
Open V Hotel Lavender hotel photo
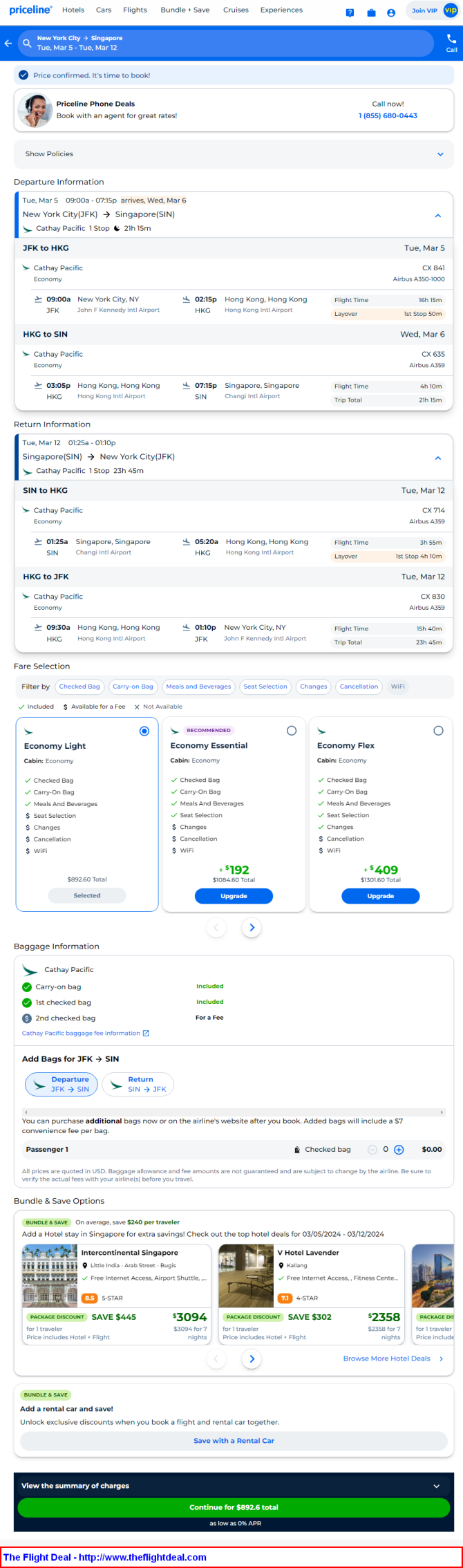pos(246,1276)
